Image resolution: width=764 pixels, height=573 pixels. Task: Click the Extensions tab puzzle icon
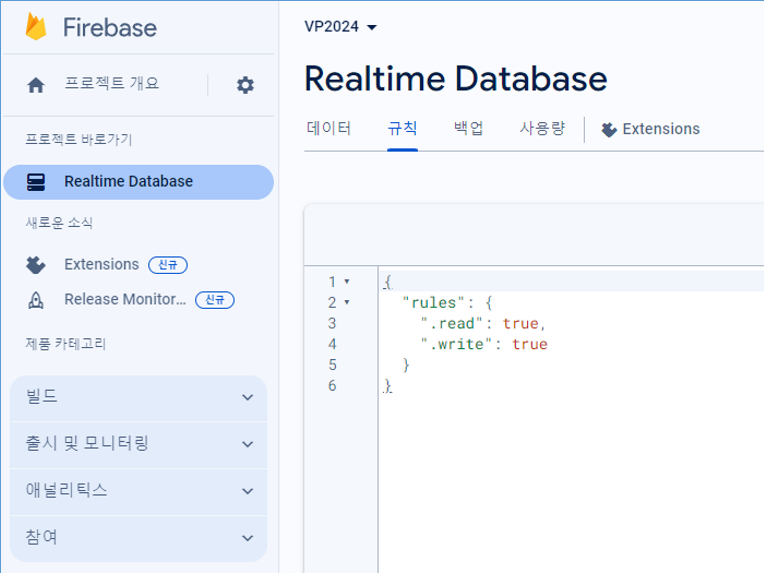[609, 129]
